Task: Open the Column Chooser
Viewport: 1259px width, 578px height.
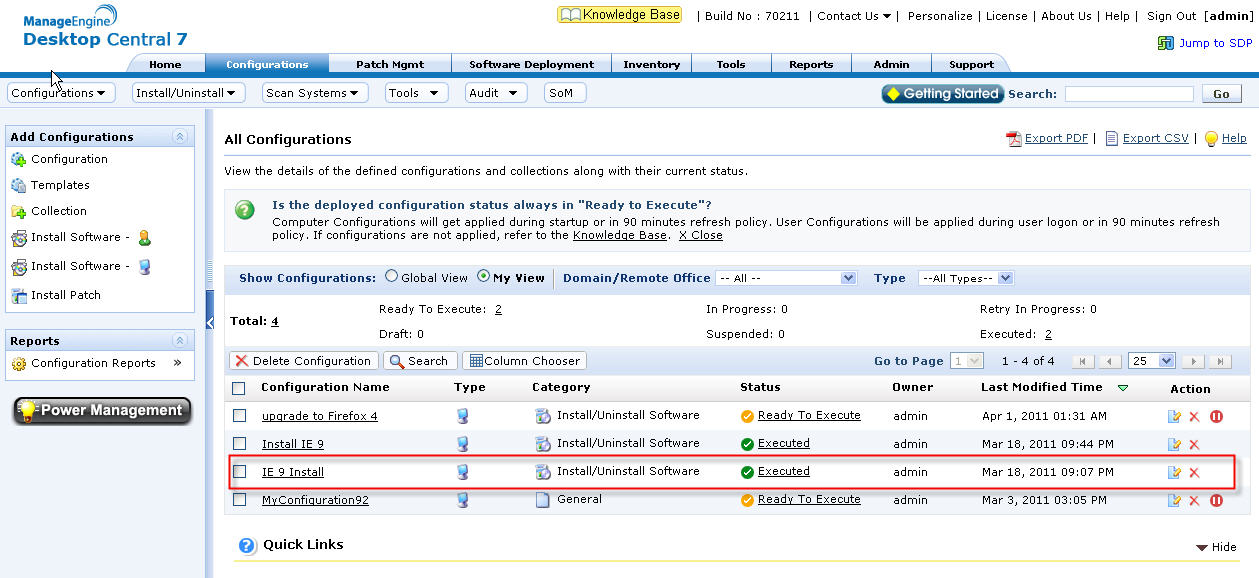Action: click(x=525, y=361)
